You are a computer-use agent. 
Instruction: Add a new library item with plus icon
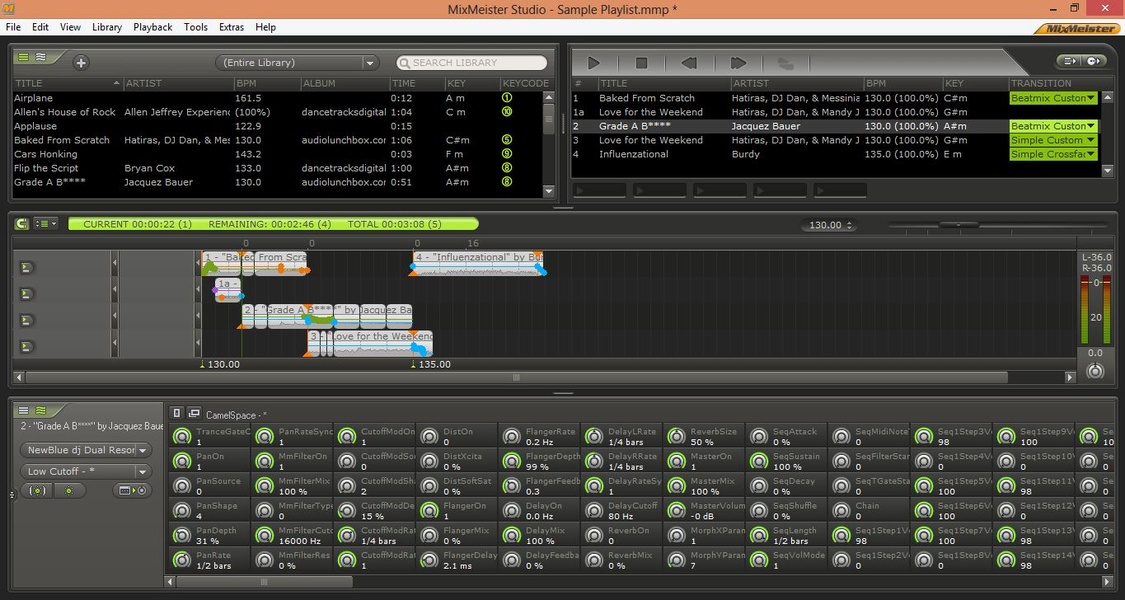[x=81, y=62]
